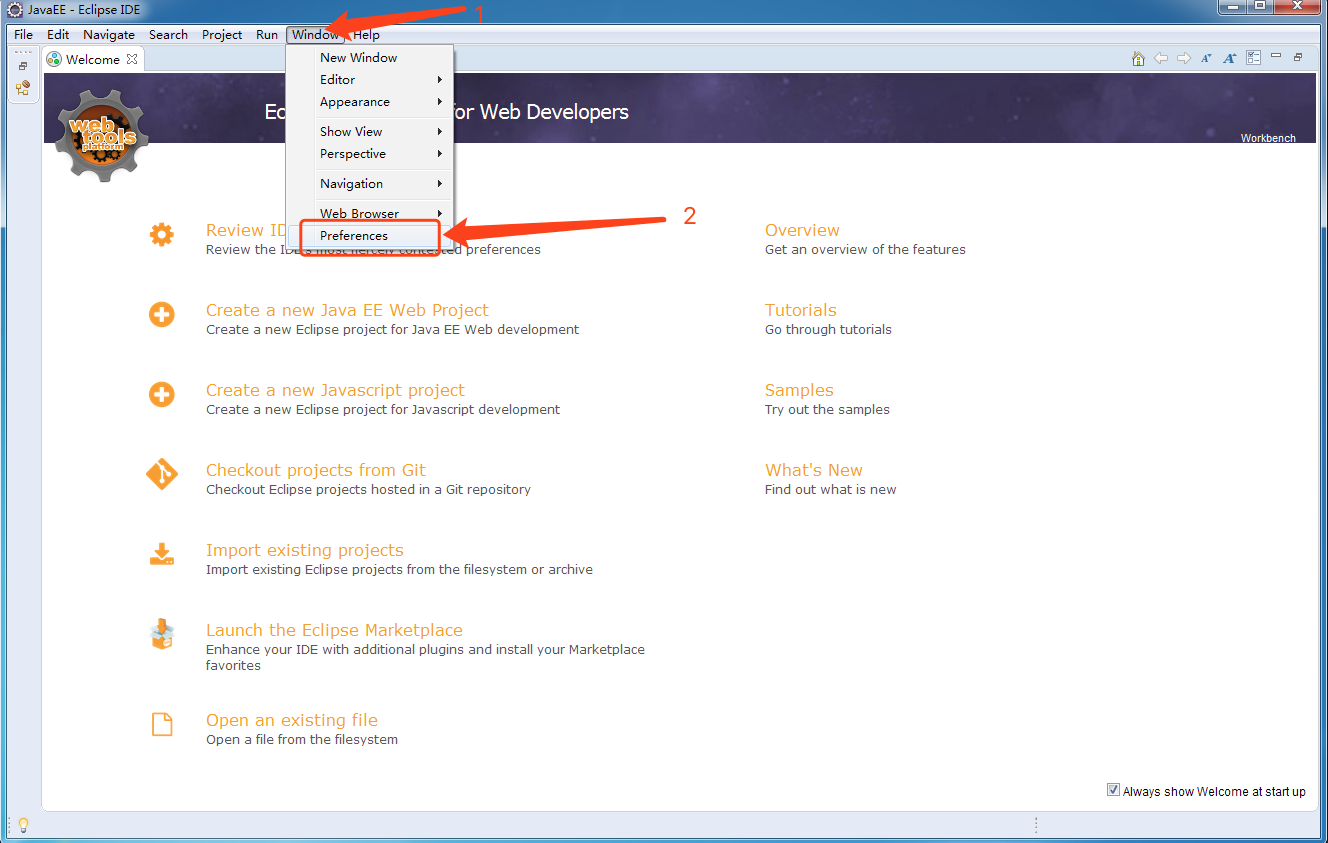Image resolution: width=1328 pixels, height=843 pixels.
Task: Open the Run menu
Action: (x=267, y=35)
